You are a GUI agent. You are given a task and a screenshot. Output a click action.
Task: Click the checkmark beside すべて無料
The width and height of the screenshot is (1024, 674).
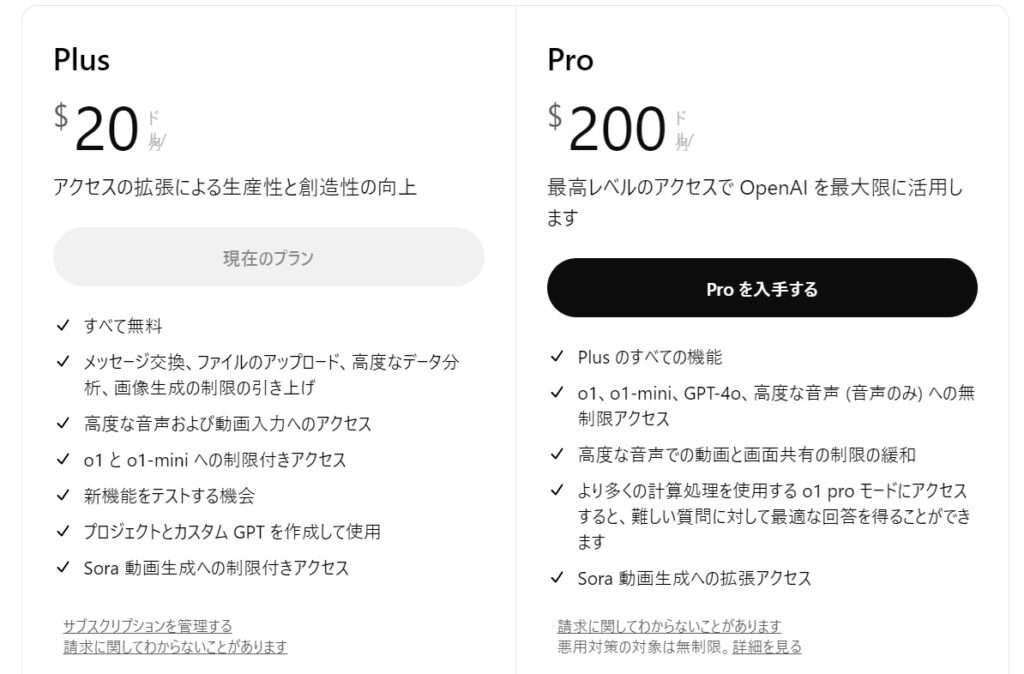pos(63,326)
